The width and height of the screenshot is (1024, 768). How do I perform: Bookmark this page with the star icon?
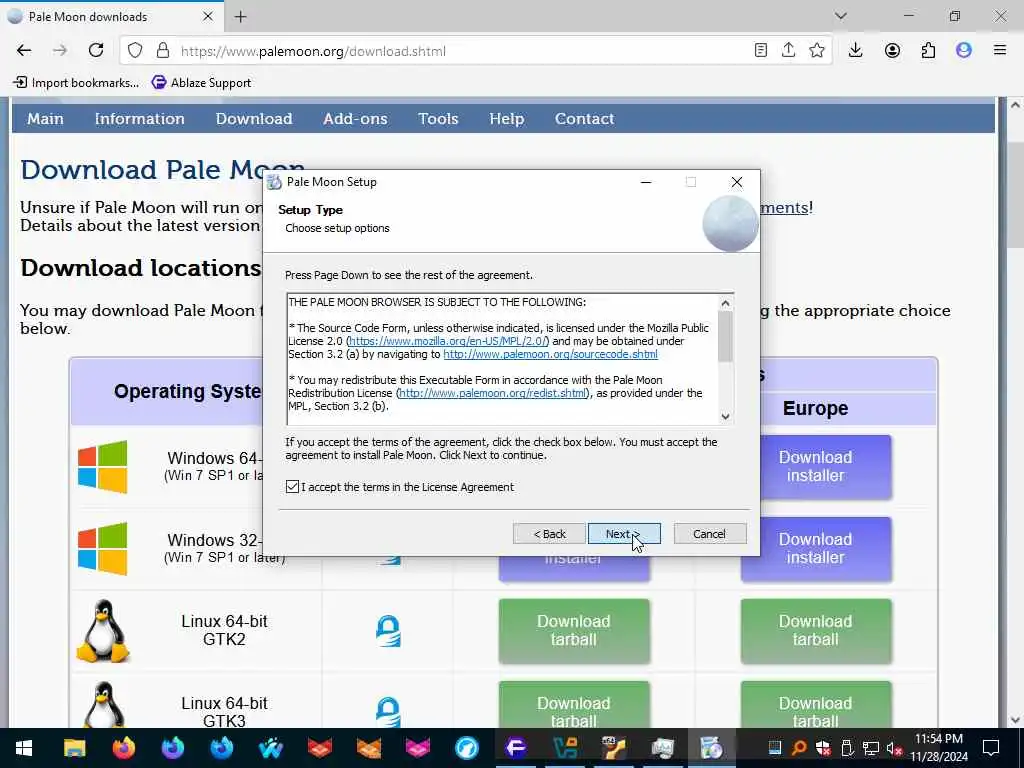pos(816,50)
